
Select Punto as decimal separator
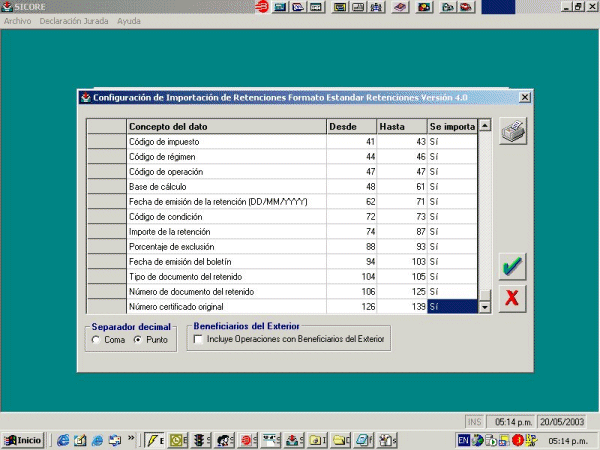138,340
